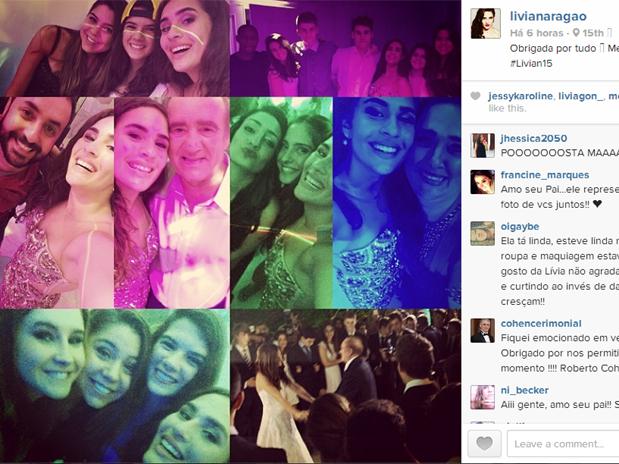This screenshot has width=619, height=464.
Task: Click the location pin icon near 15th
Action: [576, 32]
